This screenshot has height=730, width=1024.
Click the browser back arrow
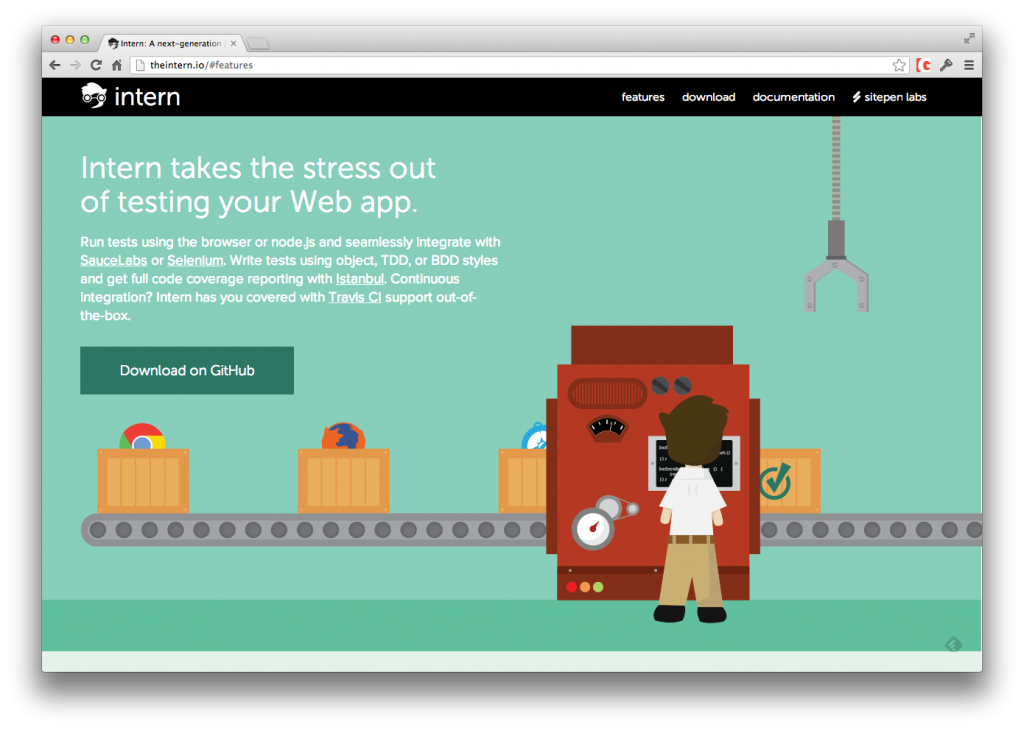click(x=55, y=65)
